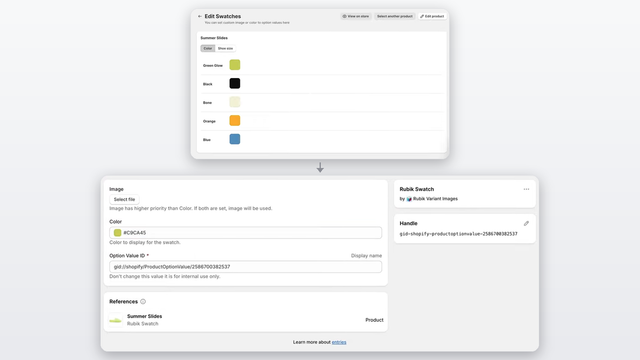The height and width of the screenshot is (360, 640).
Task: Switch to the Shoe size tab
Action: pyautogui.click(x=225, y=48)
